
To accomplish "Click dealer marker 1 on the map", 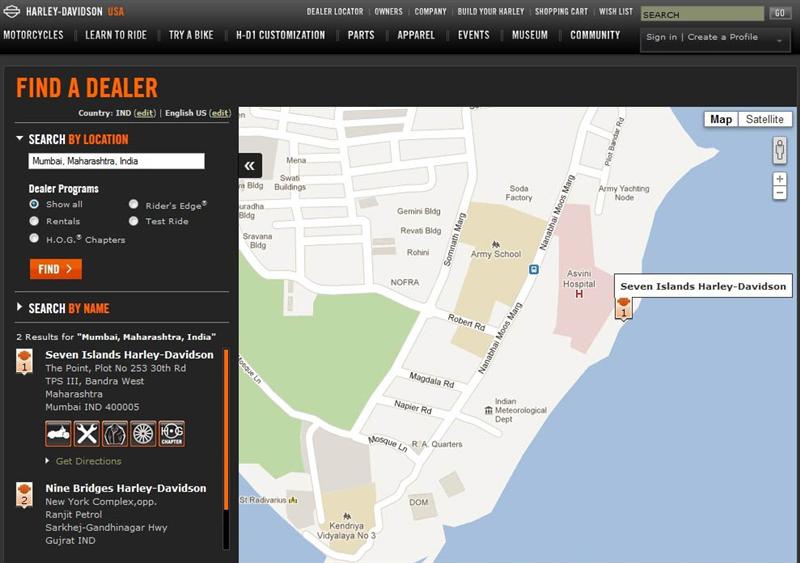I will point(623,308).
